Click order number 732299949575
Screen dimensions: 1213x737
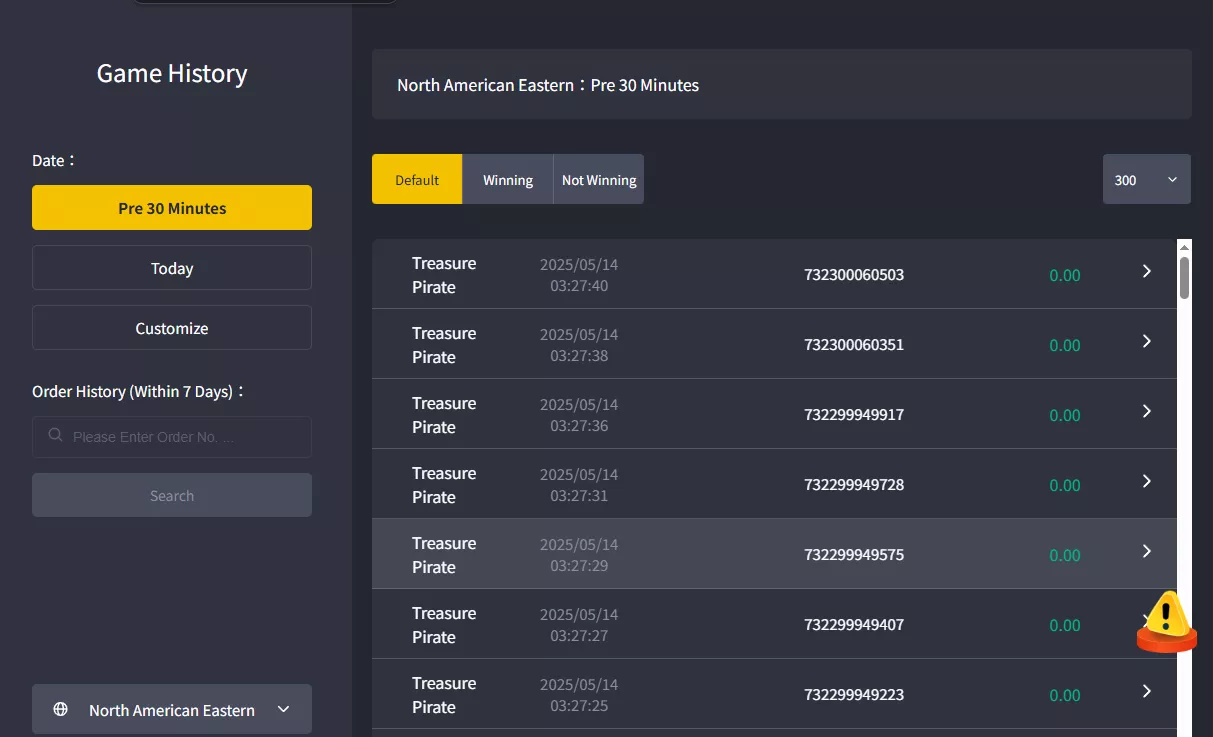click(854, 555)
